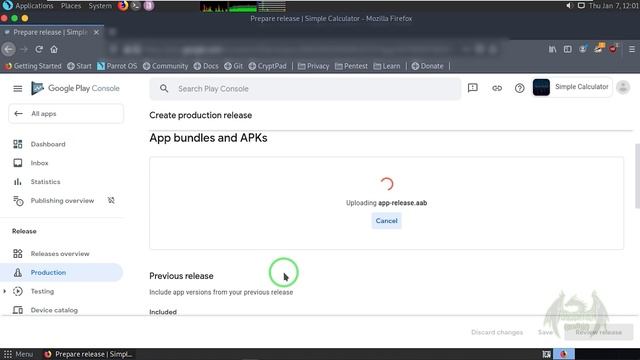Cancel the app-release.aab upload
Screen dimensions: 640x360
(386, 221)
